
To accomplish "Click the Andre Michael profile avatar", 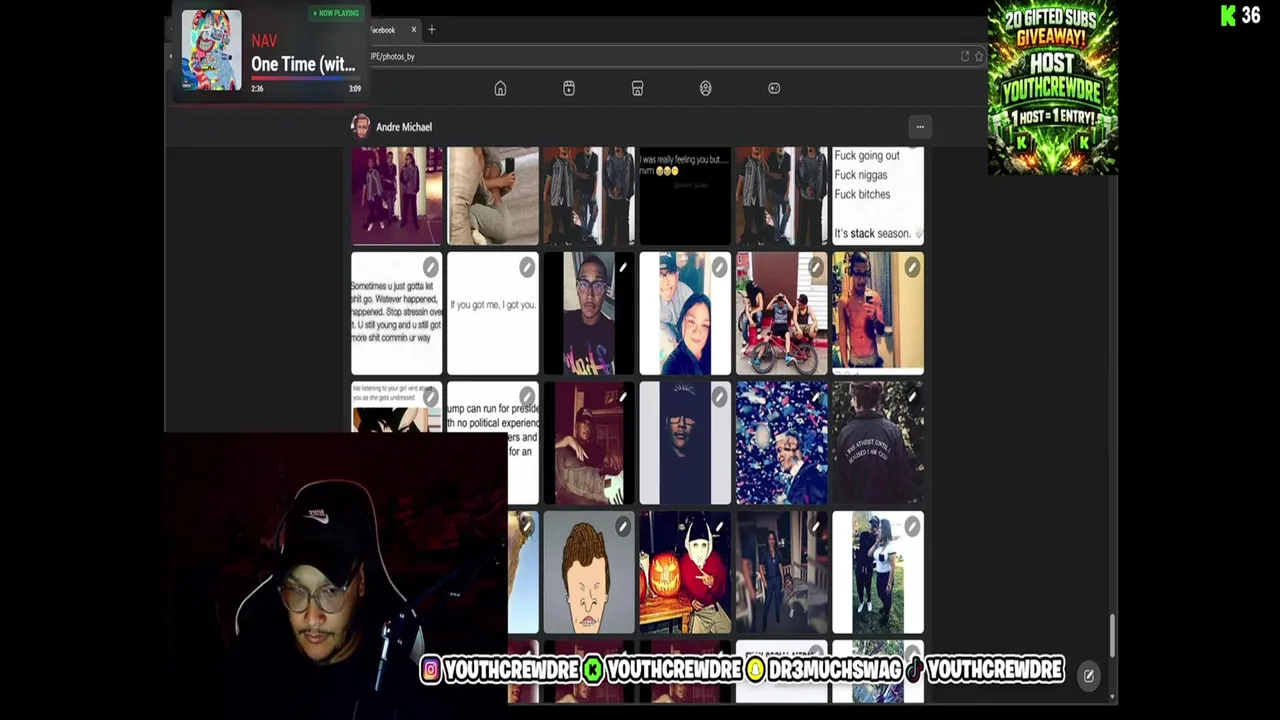I will (x=361, y=126).
